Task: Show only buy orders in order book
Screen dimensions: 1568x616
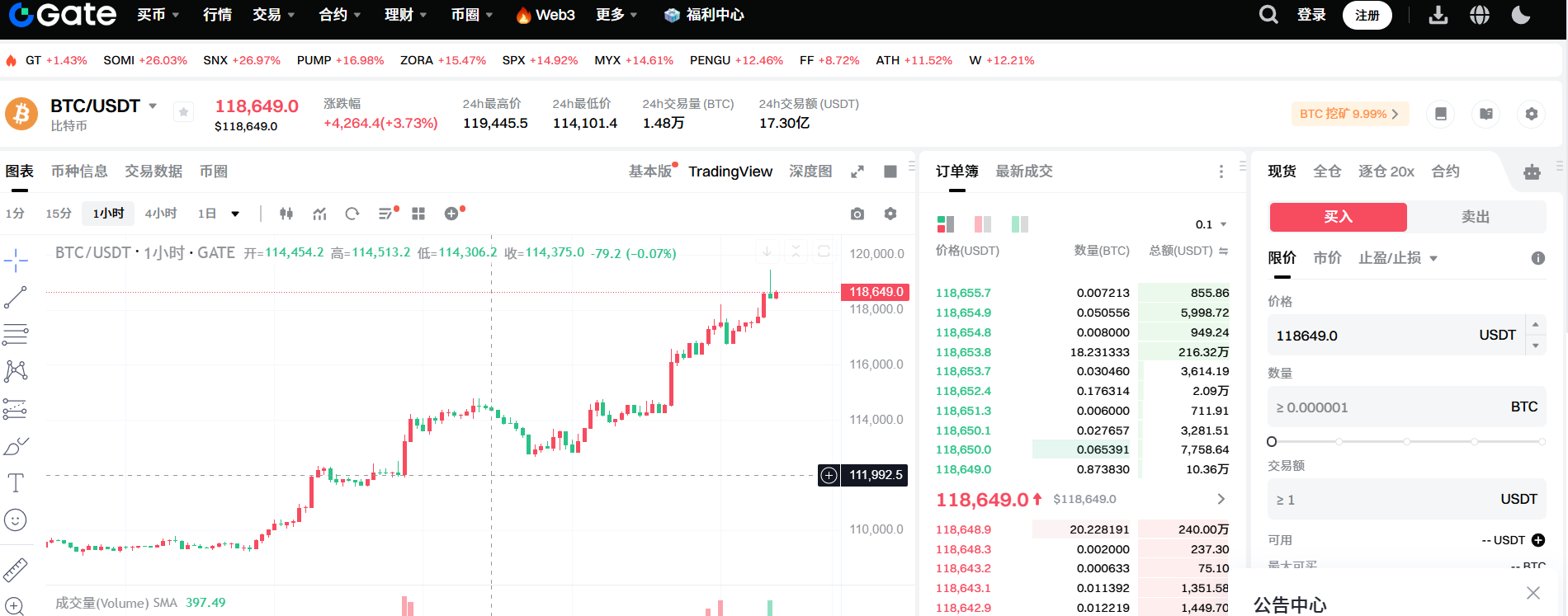Action: click(x=1020, y=224)
